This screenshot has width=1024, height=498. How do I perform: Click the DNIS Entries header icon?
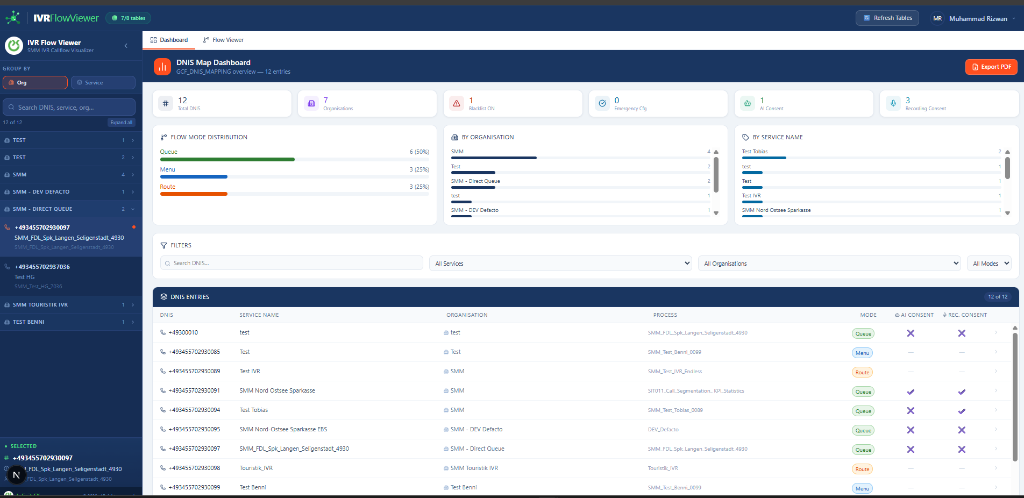click(163, 296)
